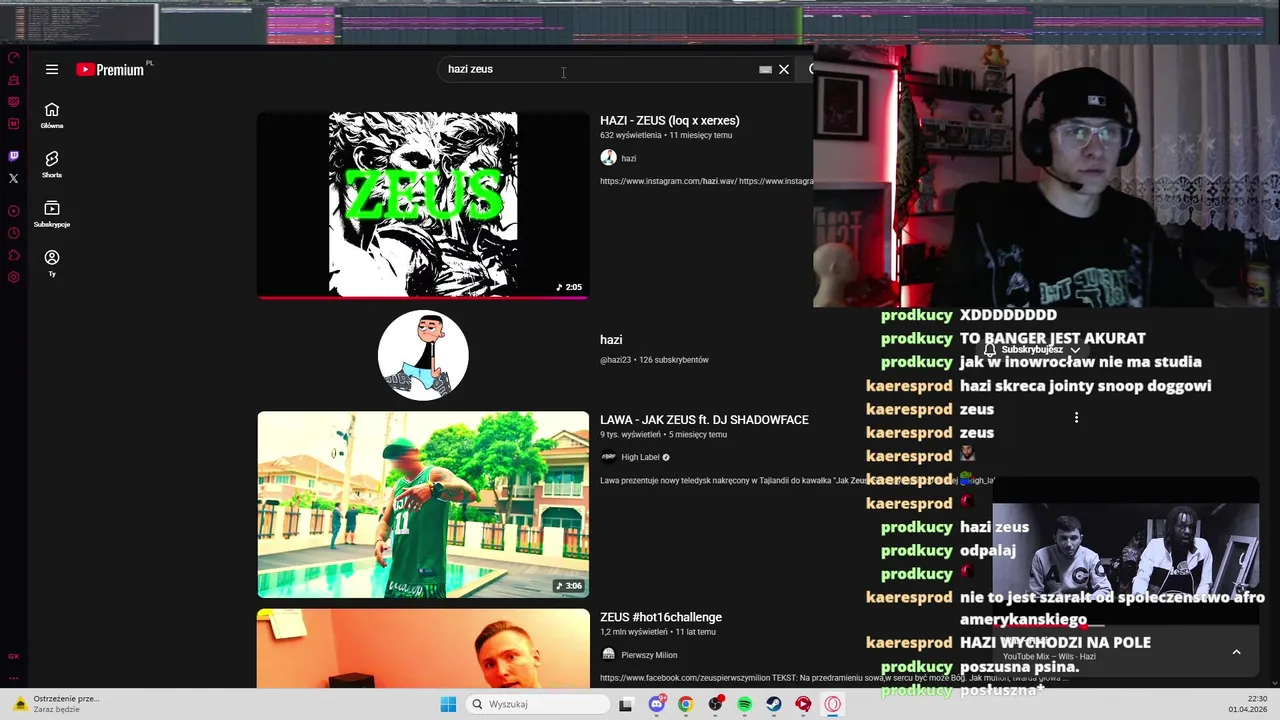Open X (Twitter) in the Opera GX sidebar
1280x720 pixels.
pos(13,178)
